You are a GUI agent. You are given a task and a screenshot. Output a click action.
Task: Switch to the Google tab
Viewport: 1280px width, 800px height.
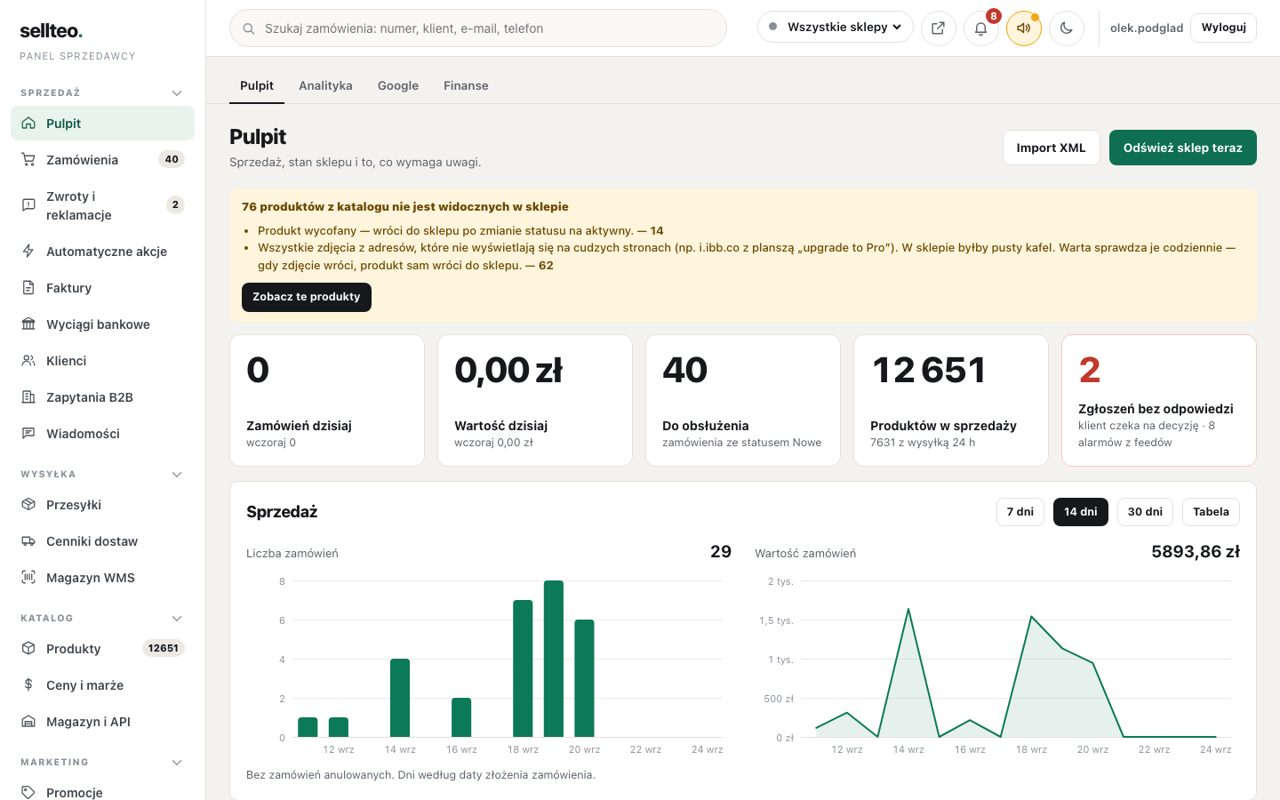pyautogui.click(x=398, y=86)
